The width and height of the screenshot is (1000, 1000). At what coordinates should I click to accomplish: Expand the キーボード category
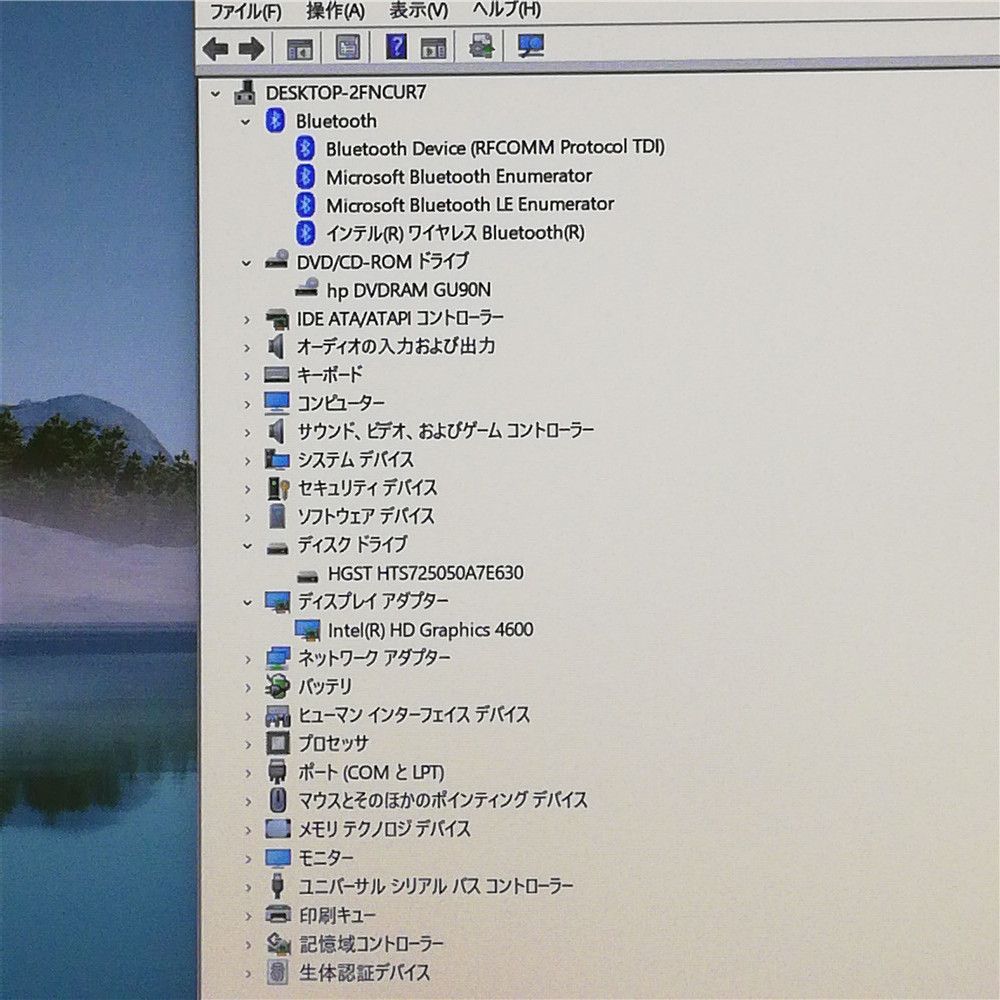point(247,376)
